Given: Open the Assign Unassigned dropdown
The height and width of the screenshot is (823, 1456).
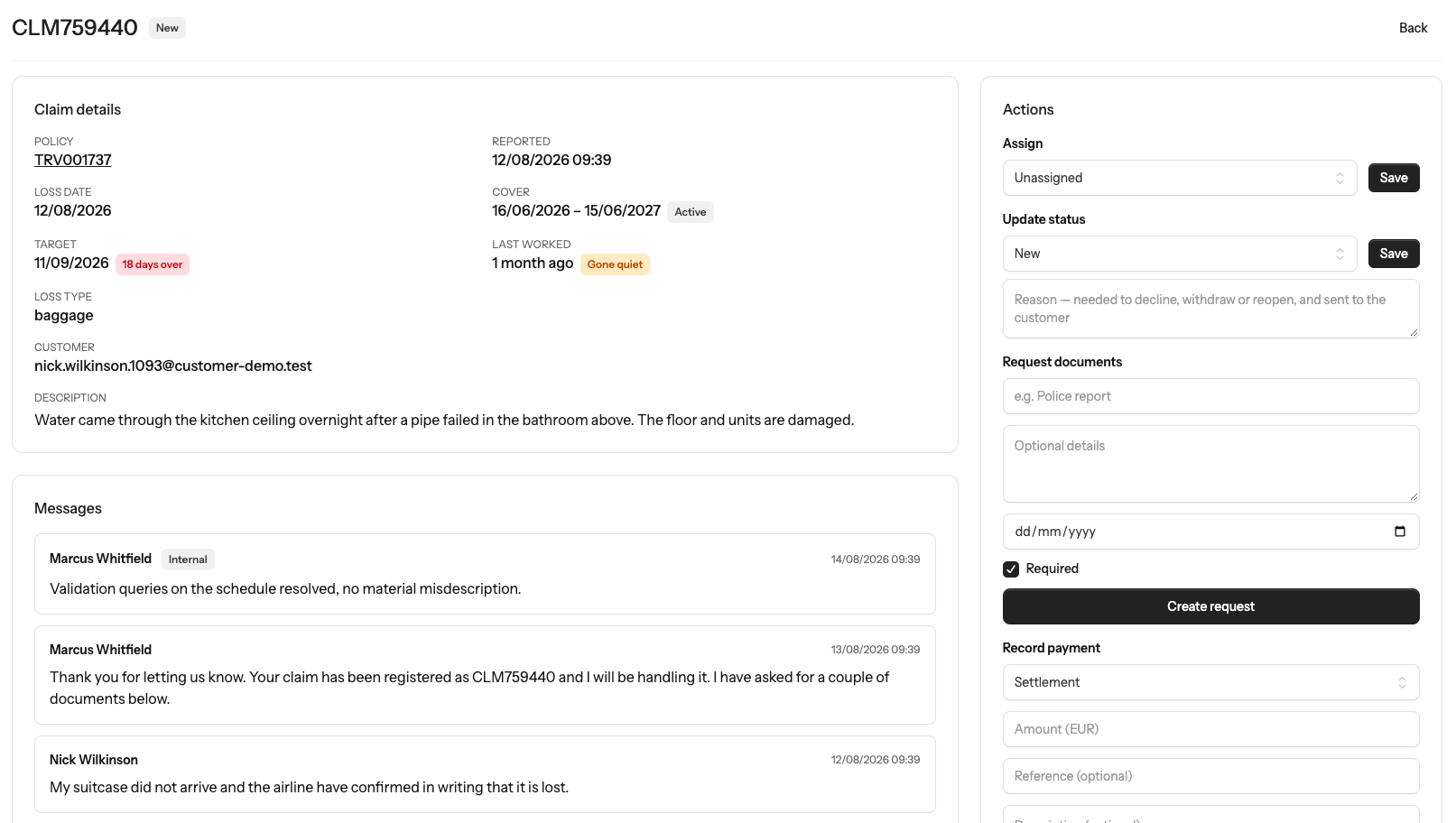Looking at the screenshot, I should (1179, 178).
